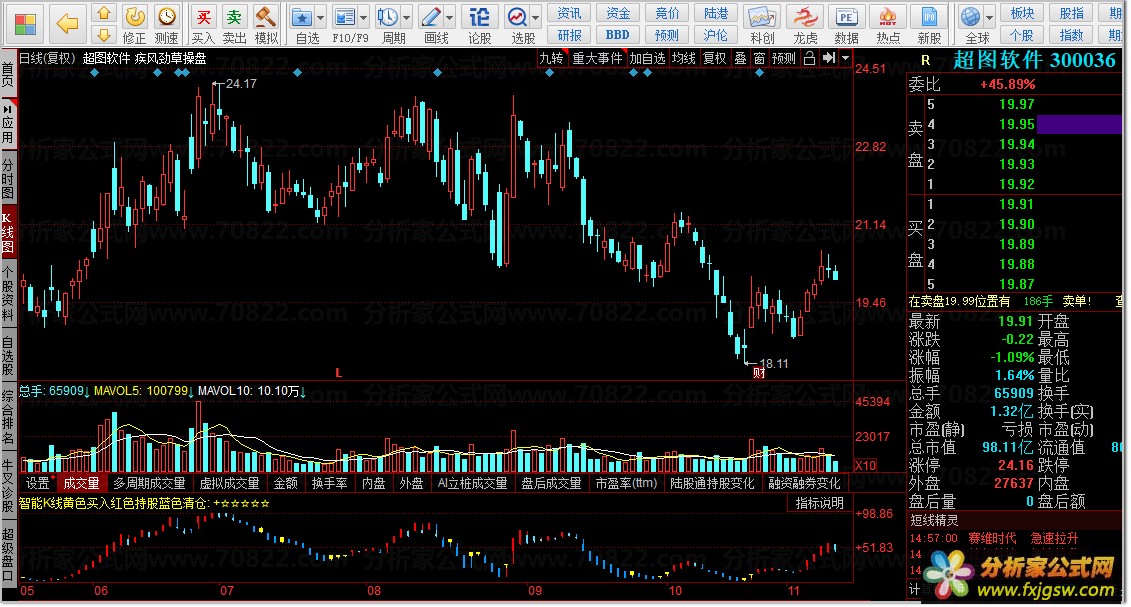Viewport: 1131px width, 607px height.
Task: Select the 金额 indicator tab
Action: (286, 483)
